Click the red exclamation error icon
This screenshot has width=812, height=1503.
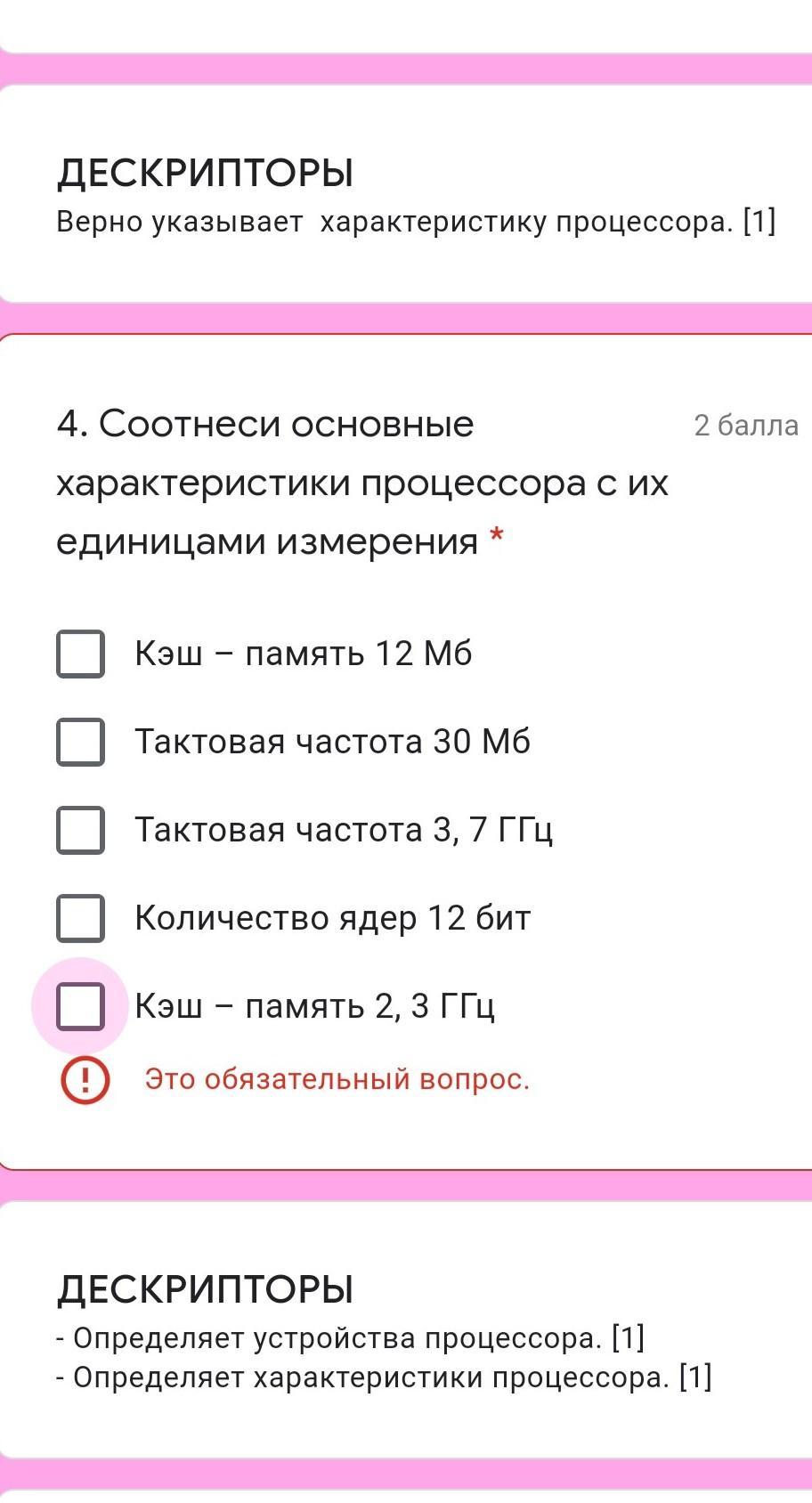85,1079
